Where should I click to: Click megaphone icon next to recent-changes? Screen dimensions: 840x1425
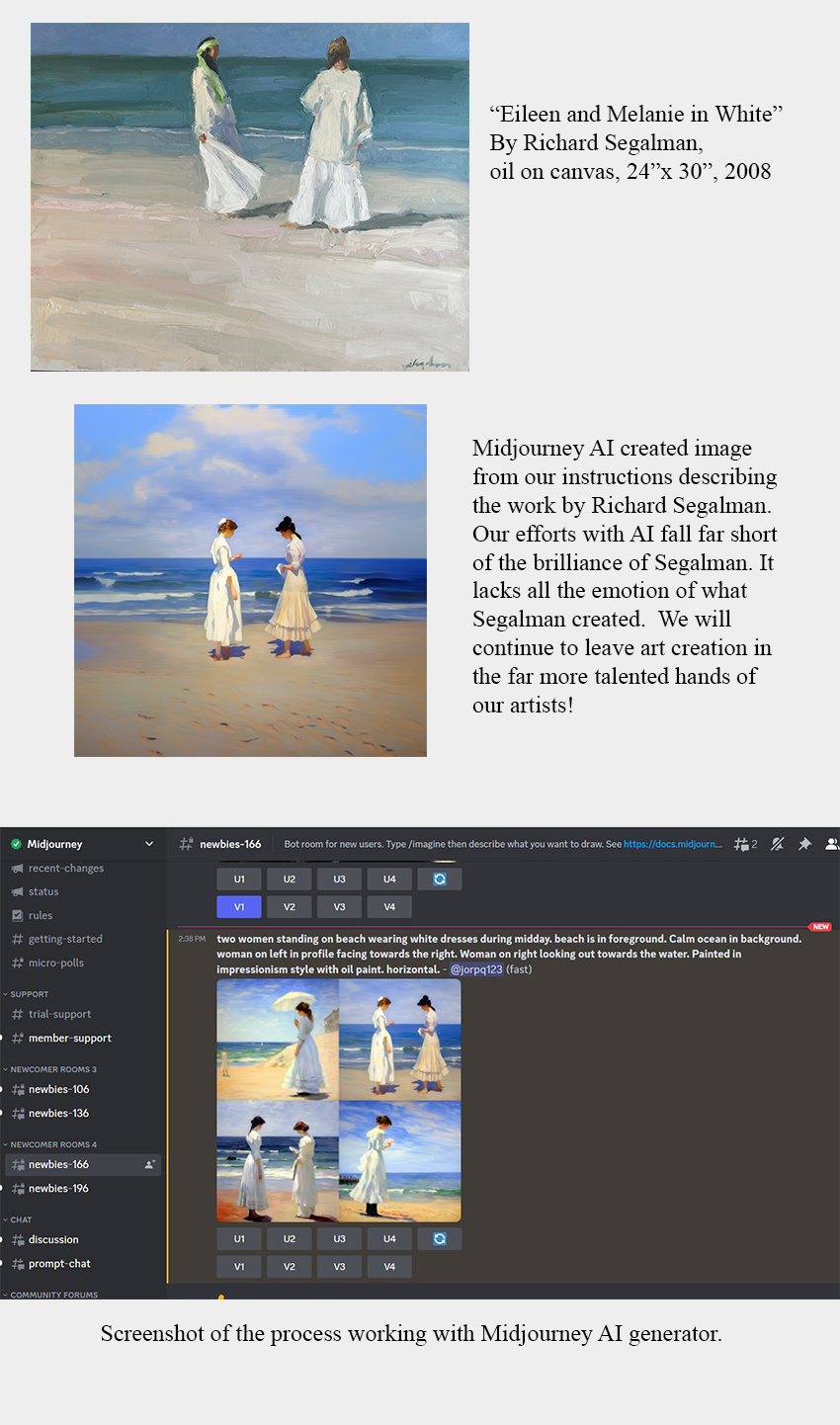coord(17,868)
